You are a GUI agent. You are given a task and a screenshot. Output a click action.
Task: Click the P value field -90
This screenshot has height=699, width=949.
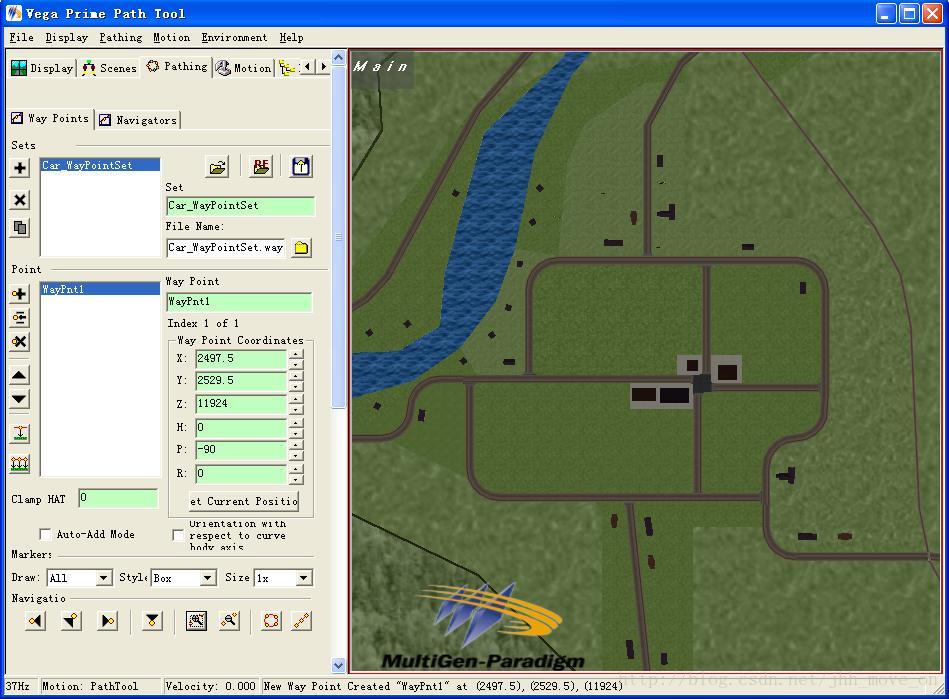pyautogui.click(x=241, y=450)
